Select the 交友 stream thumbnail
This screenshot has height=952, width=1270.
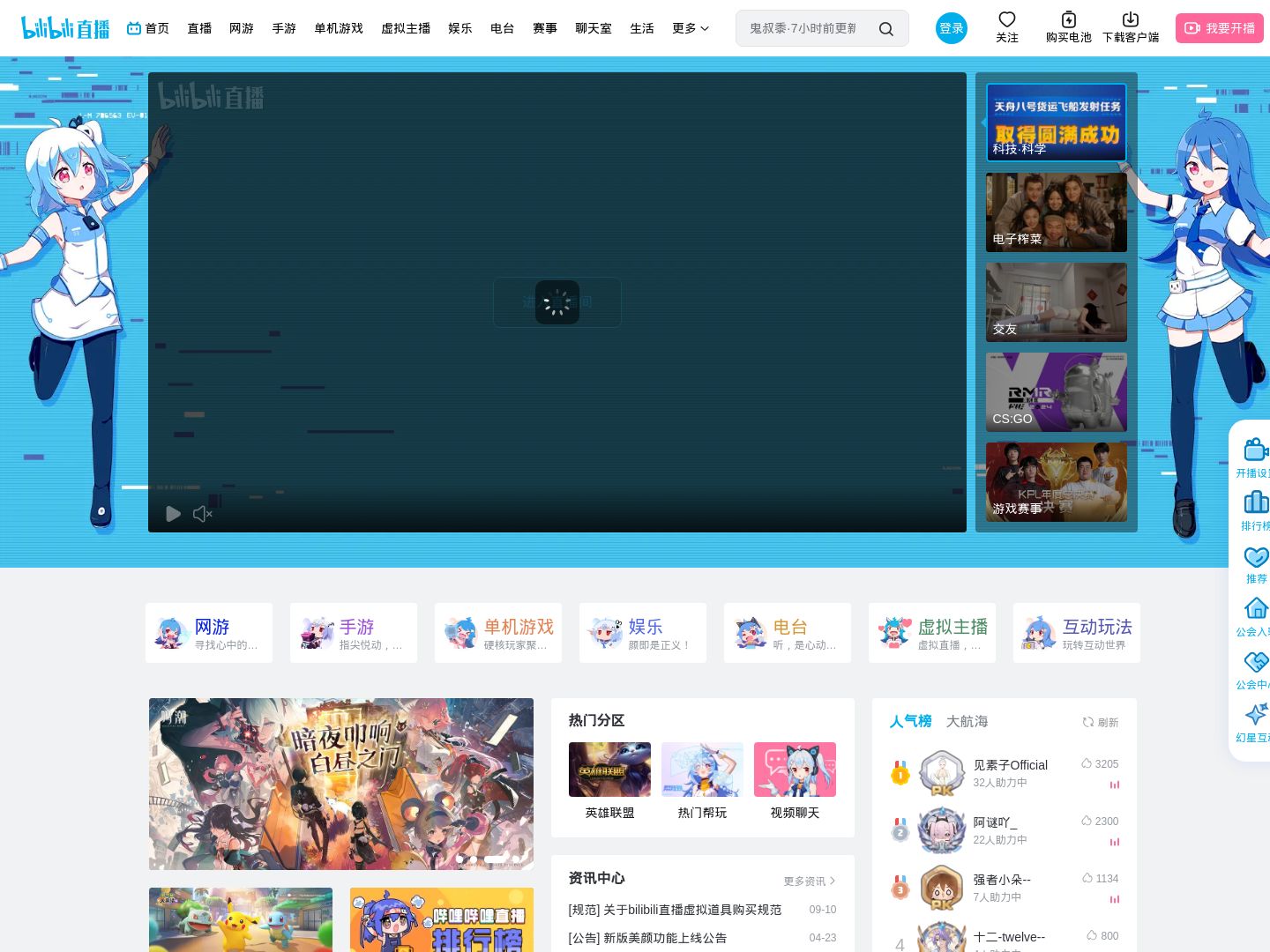tap(1057, 302)
